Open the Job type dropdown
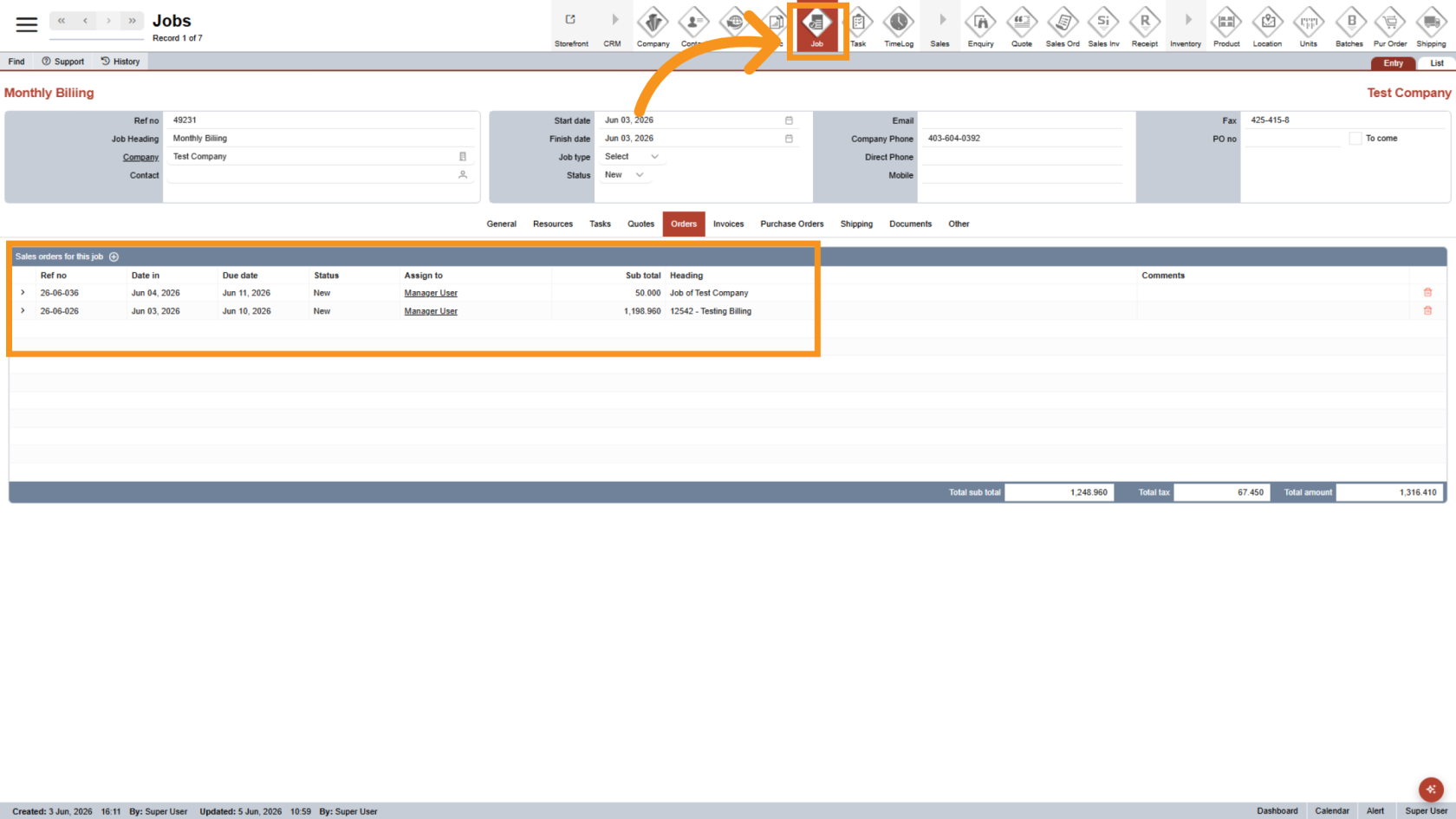This screenshot has height=819, width=1456. click(632, 157)
